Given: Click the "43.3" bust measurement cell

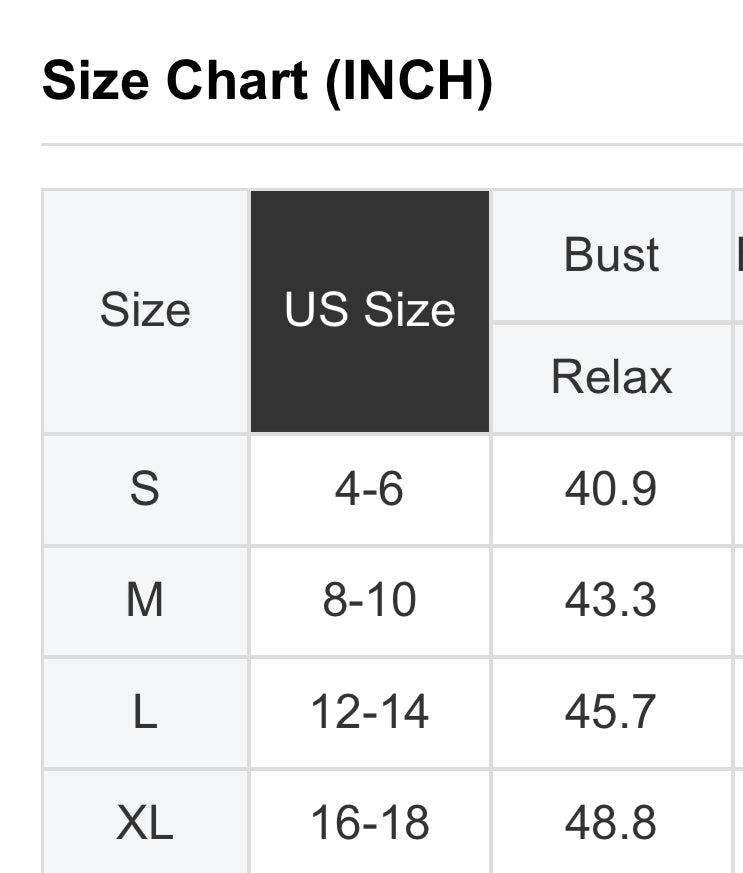Looking at the screenshot, I should click(611, 600).
